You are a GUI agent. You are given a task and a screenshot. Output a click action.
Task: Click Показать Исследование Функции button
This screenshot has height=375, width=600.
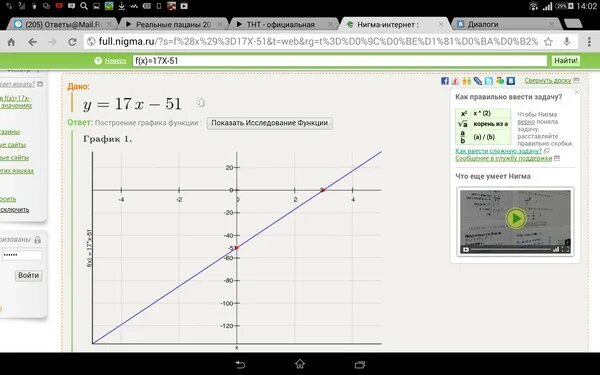pyautogui.click(x=269, y=123)
